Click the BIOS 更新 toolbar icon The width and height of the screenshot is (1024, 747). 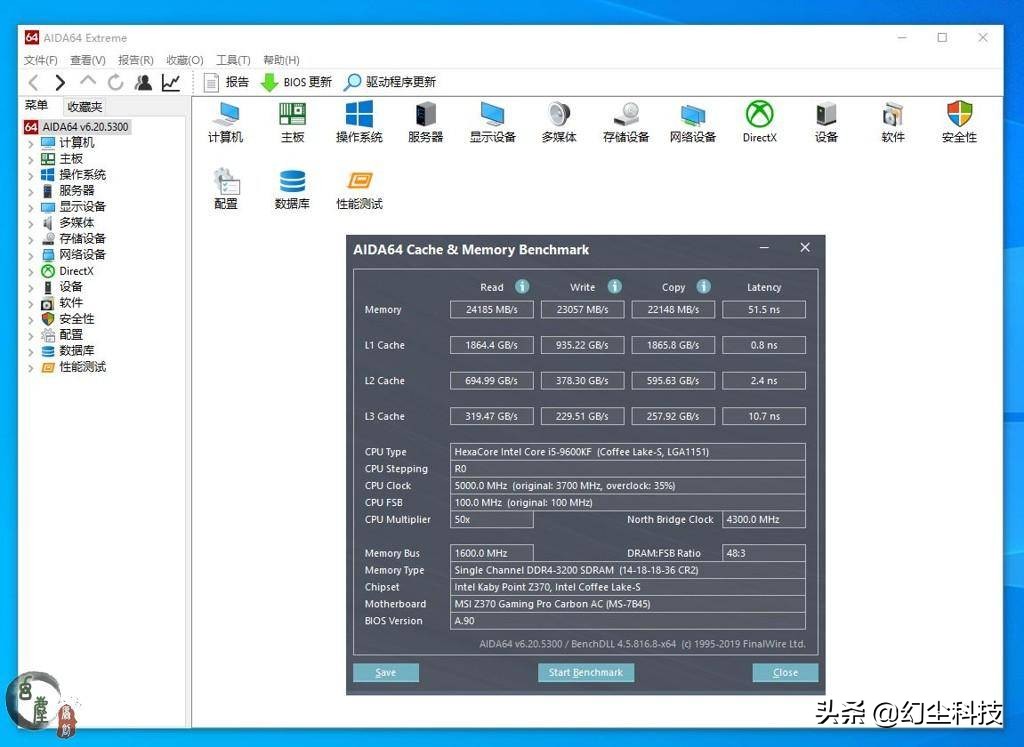click(x=269, y=82)
